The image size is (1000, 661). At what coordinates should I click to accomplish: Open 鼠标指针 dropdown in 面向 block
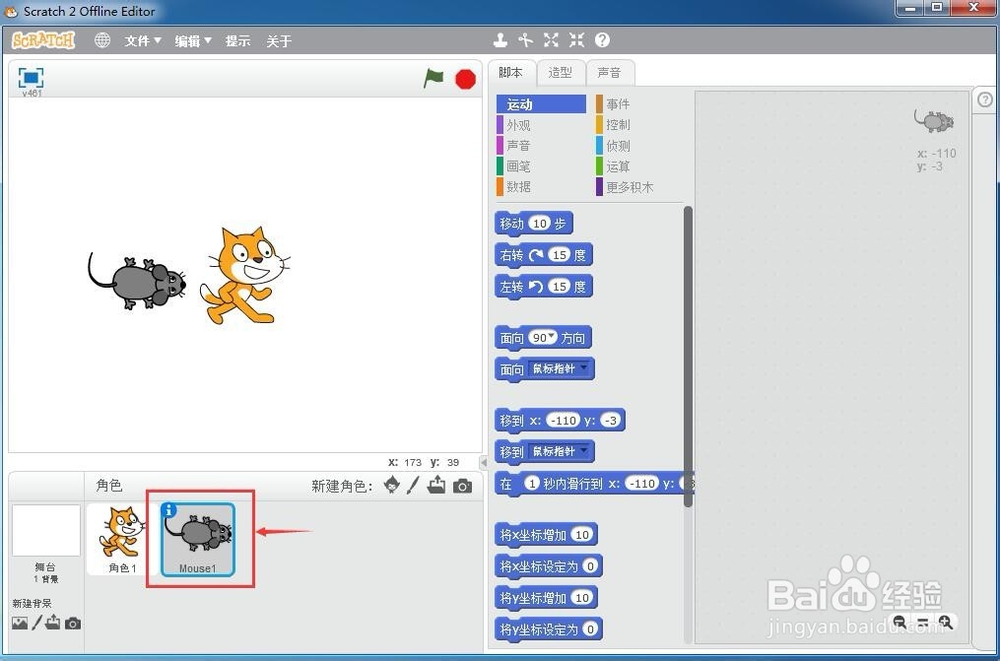559,369
